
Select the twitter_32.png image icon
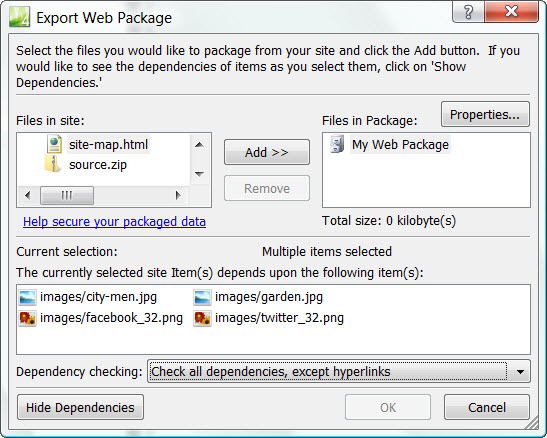202,318
